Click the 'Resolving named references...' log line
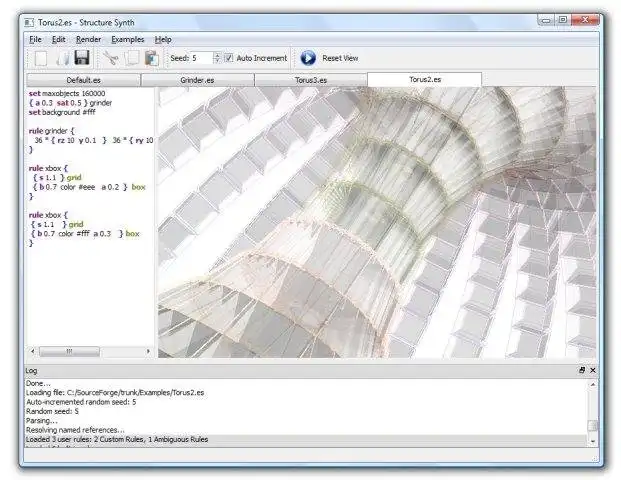Image resolution: width=621 pixels, height=480 pixels. coord(75,430)
